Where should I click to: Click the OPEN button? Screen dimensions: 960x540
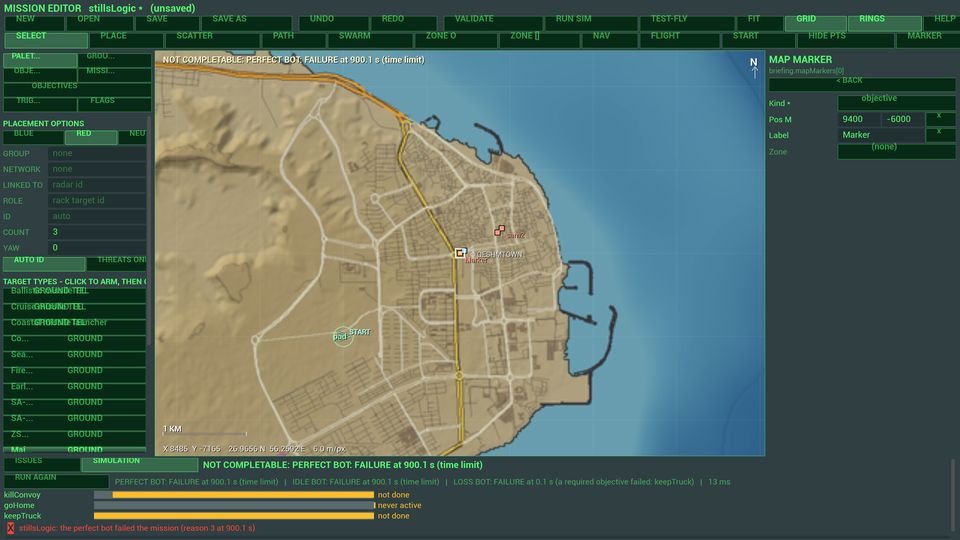point(99,23)
